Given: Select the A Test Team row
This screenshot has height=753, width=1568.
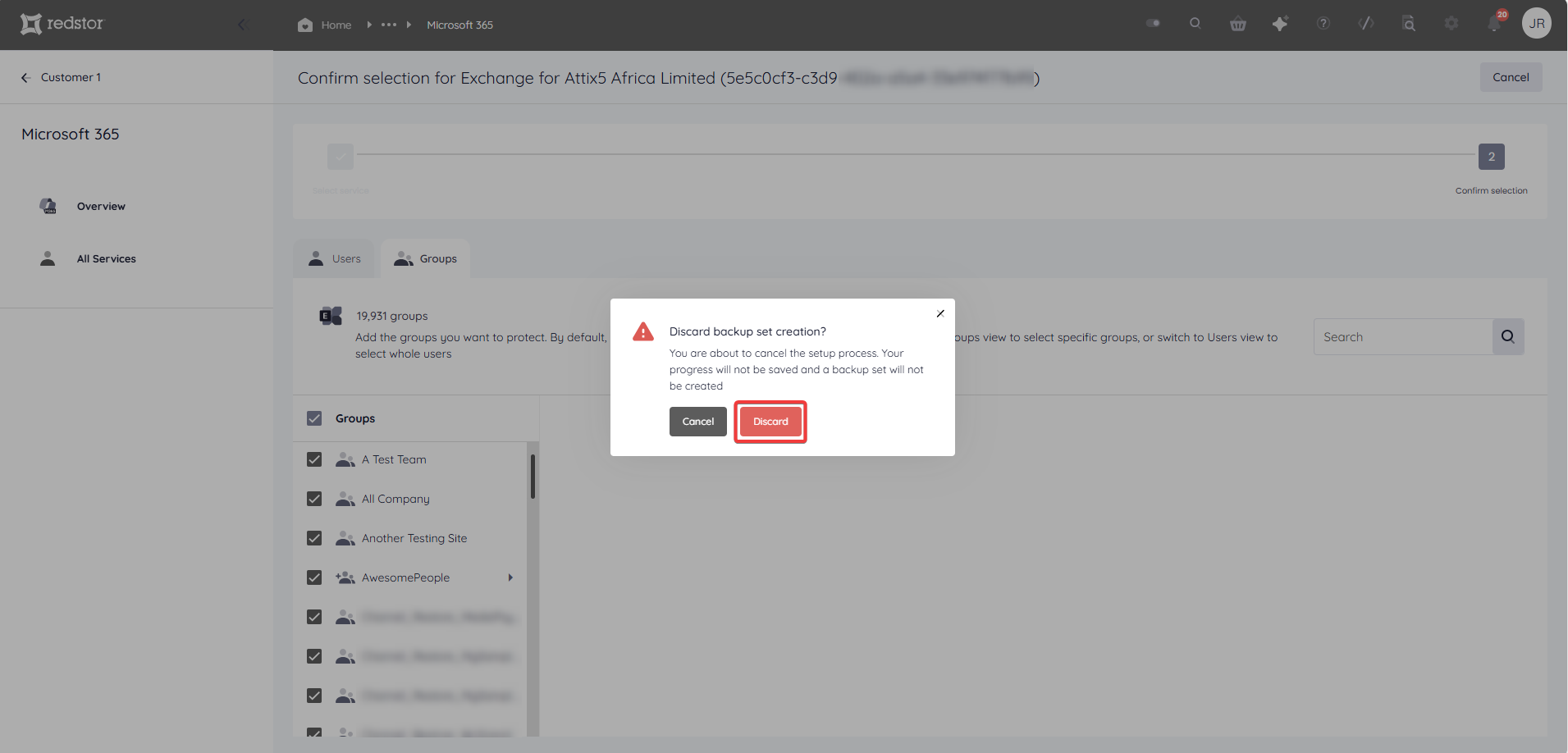Looking at the screenshot, I should coord(410,459).
